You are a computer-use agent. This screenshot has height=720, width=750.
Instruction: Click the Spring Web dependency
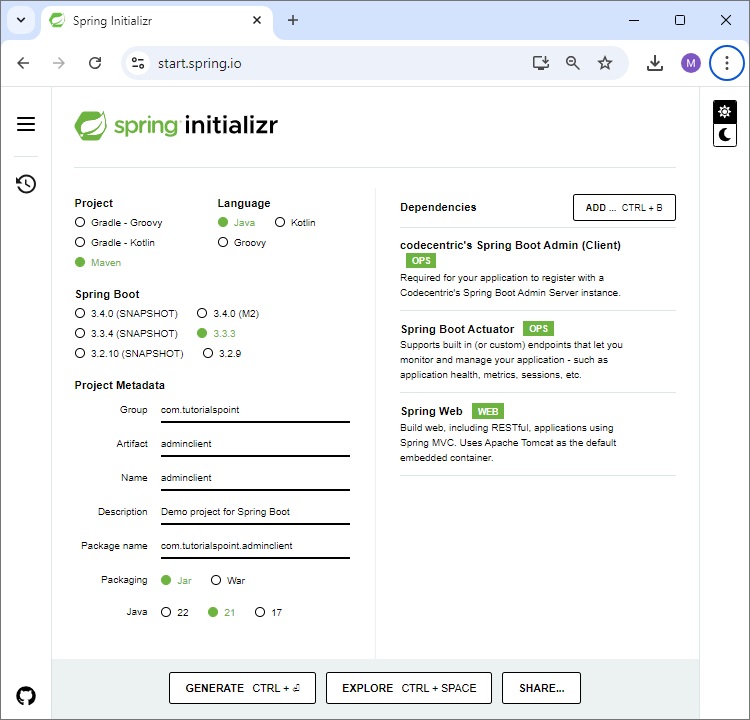point(538,433)
